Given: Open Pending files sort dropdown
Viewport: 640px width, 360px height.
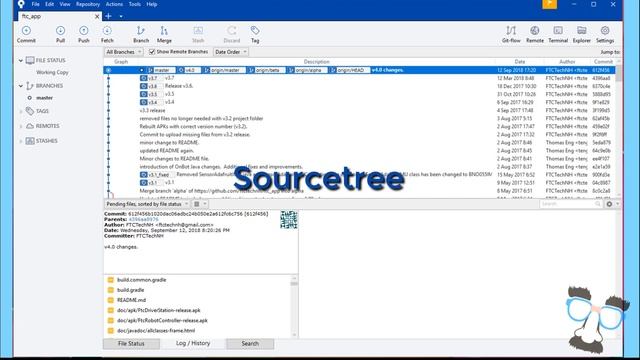Looking at the screenshot, I should click(x=147, y=204).
